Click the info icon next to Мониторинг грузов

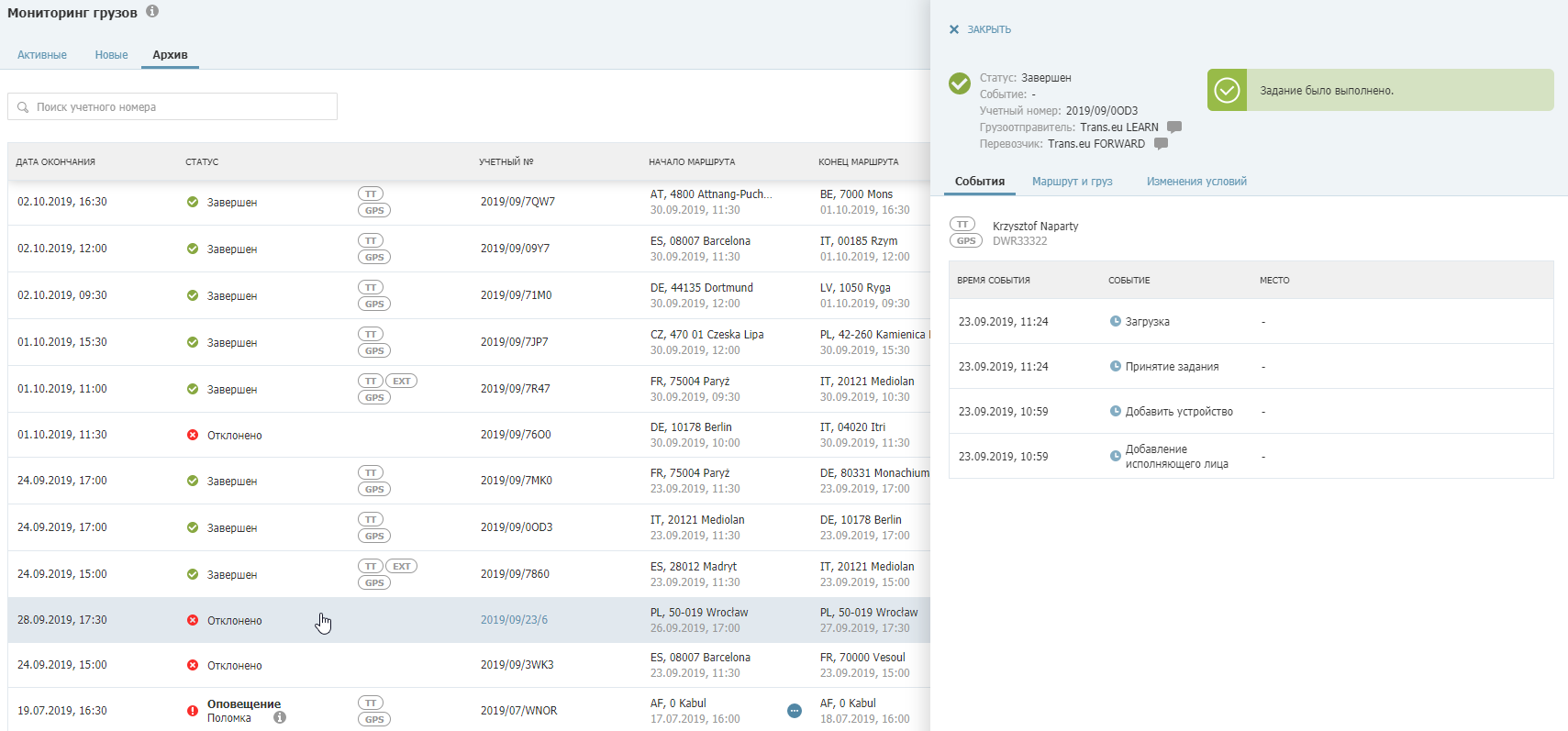coord(152,11)
